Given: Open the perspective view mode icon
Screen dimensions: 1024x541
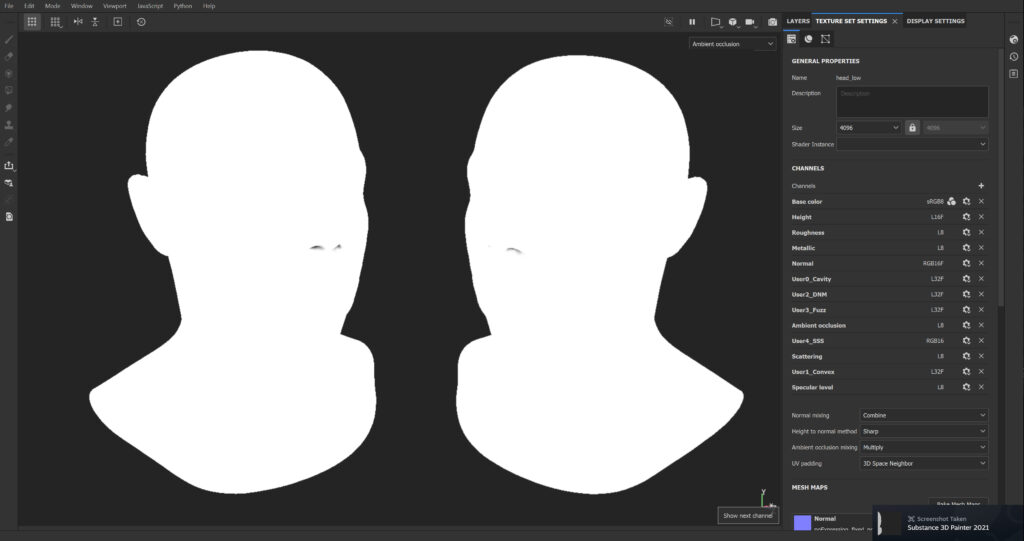Looking at the screenshot, I should [715, 22].
